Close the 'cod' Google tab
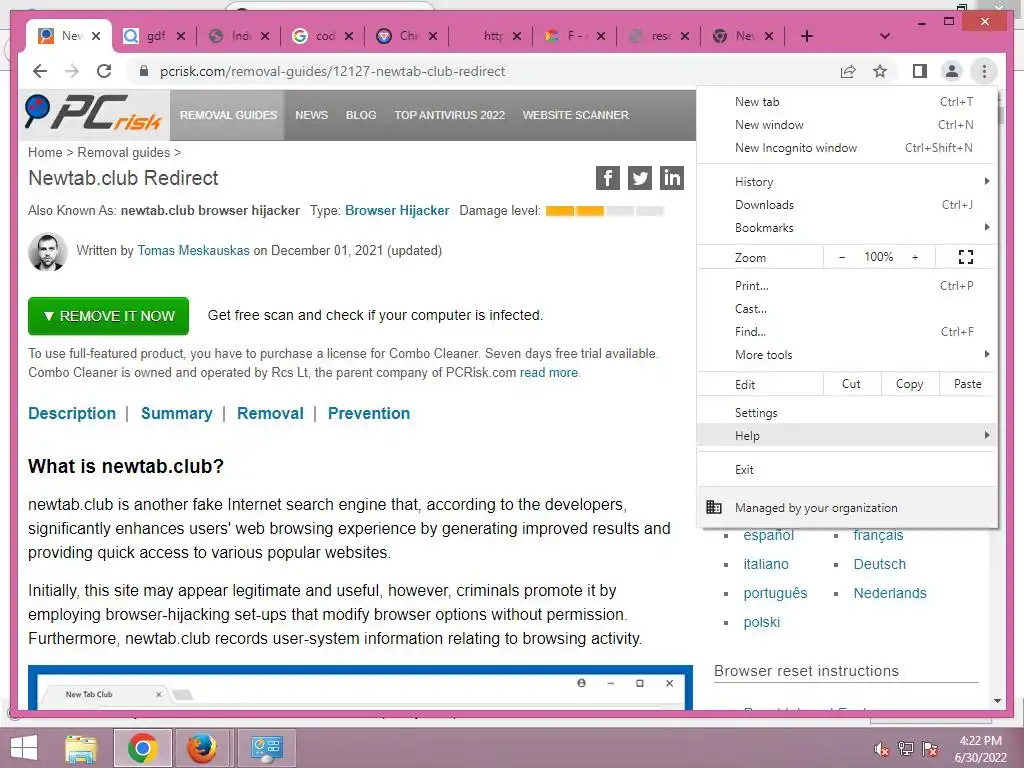This screenshot has height=768, width=1024. coord(349,36)
